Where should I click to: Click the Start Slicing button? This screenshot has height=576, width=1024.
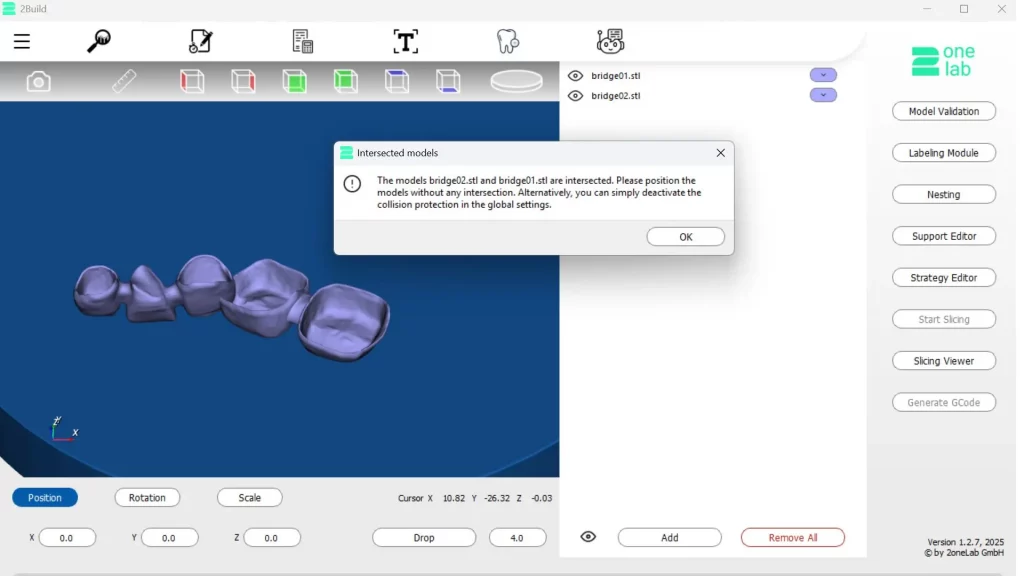944,319
